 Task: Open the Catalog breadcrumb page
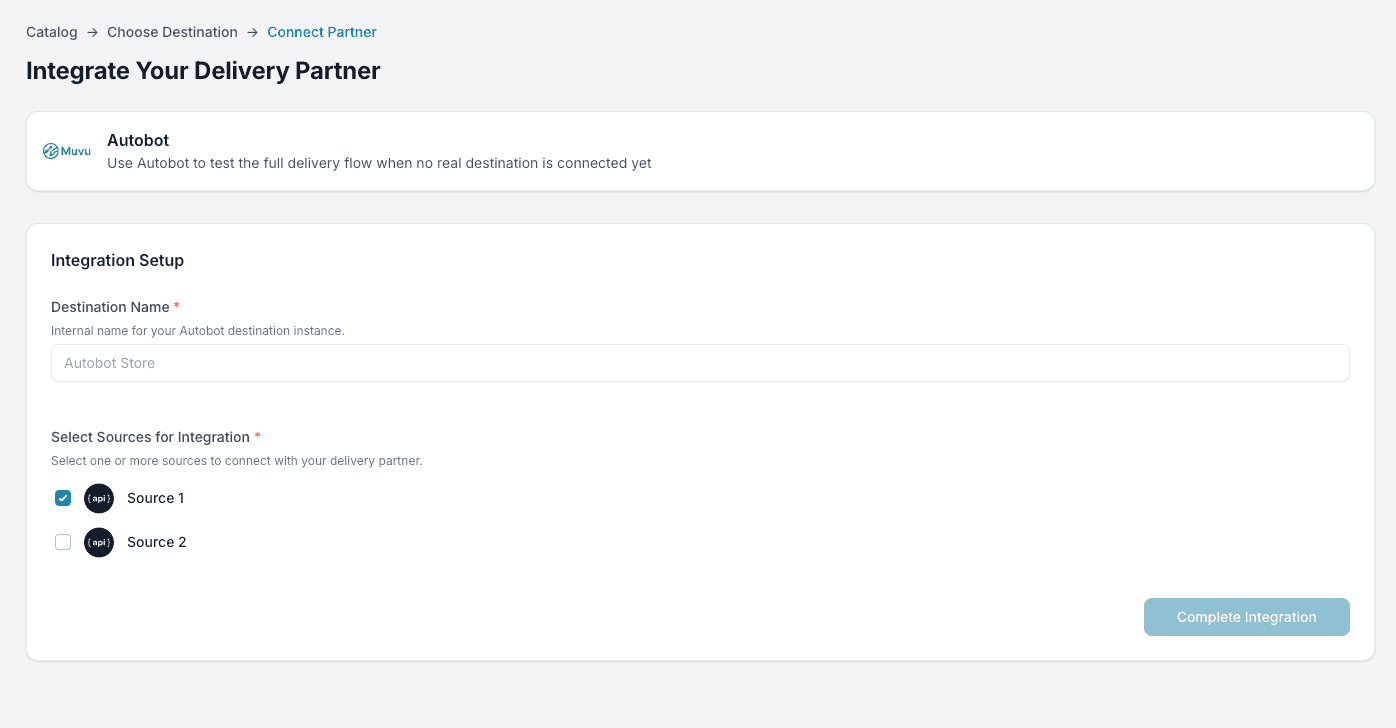51,31
